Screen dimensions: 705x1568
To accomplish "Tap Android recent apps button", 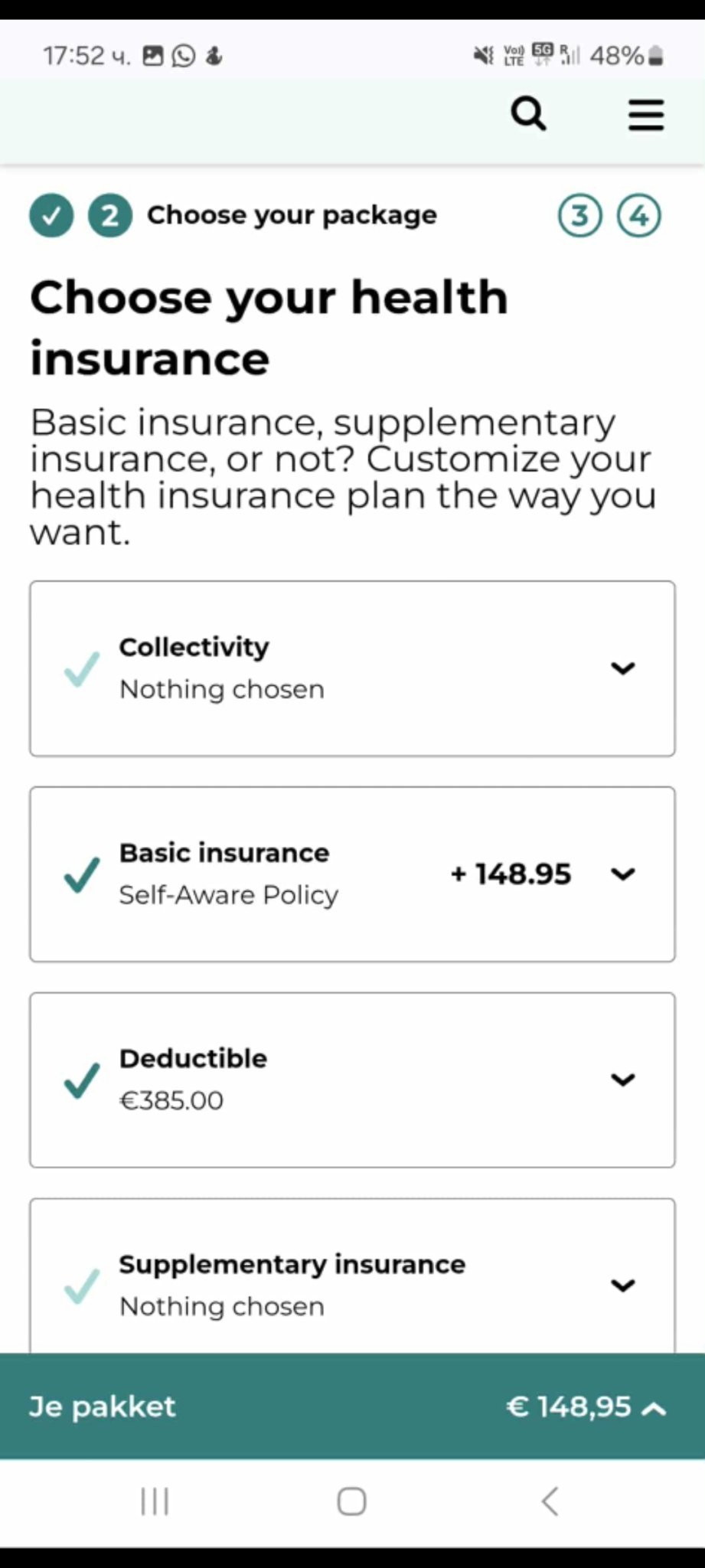I will 155,1501.
